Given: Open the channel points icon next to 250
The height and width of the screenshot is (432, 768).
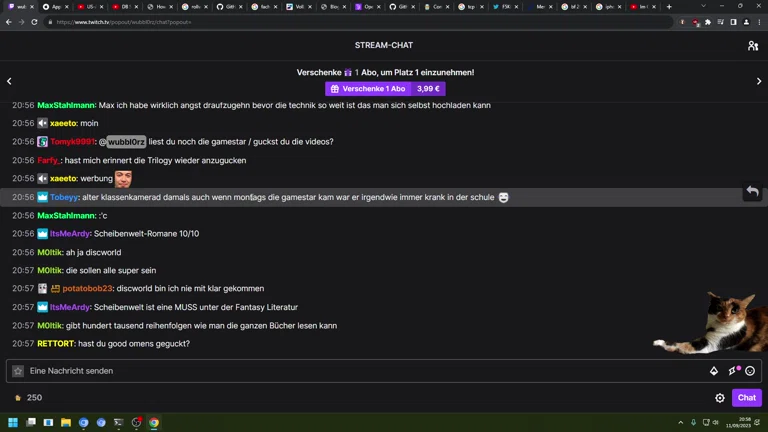Looking at the screenshot, I should [18, 398].
